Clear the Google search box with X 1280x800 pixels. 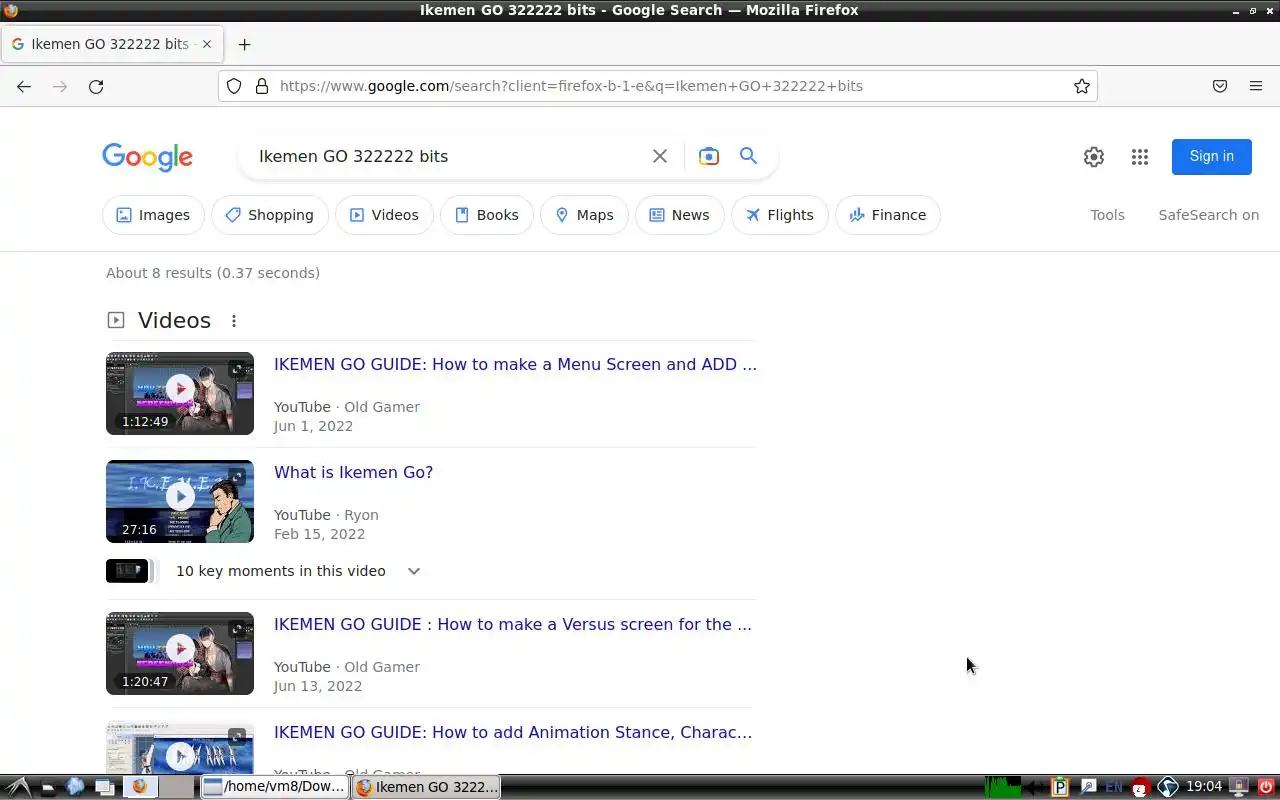coord(660,156)
